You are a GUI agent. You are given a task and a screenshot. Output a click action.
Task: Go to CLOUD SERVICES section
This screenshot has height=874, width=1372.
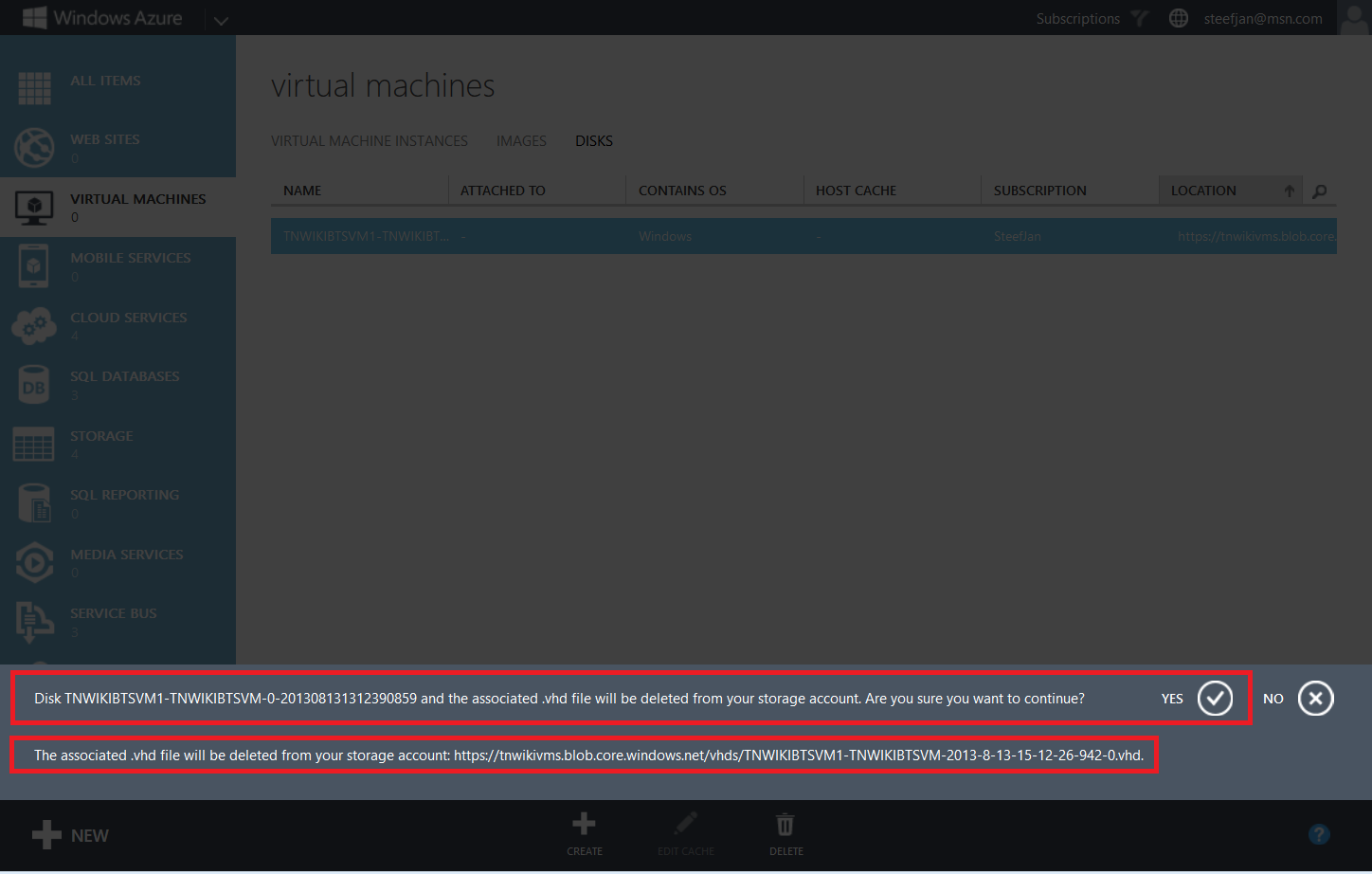click(x=129, y=318)
